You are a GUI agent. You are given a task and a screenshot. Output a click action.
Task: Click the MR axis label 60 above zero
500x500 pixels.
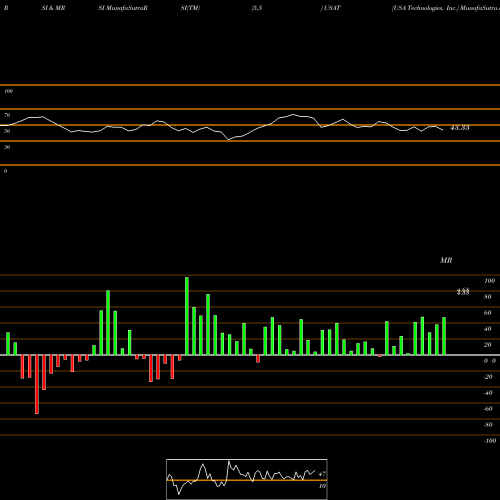pyautogui.click(x=488, y=313)
